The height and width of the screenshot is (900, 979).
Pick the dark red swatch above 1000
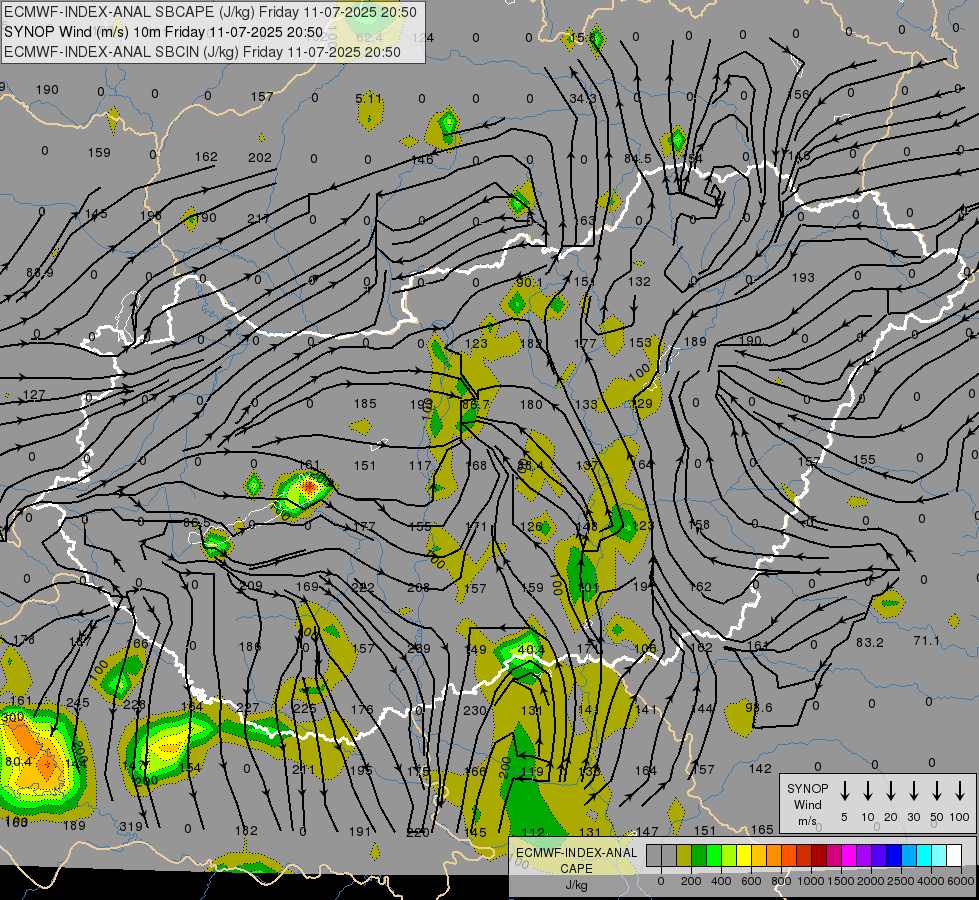(819, 856)
